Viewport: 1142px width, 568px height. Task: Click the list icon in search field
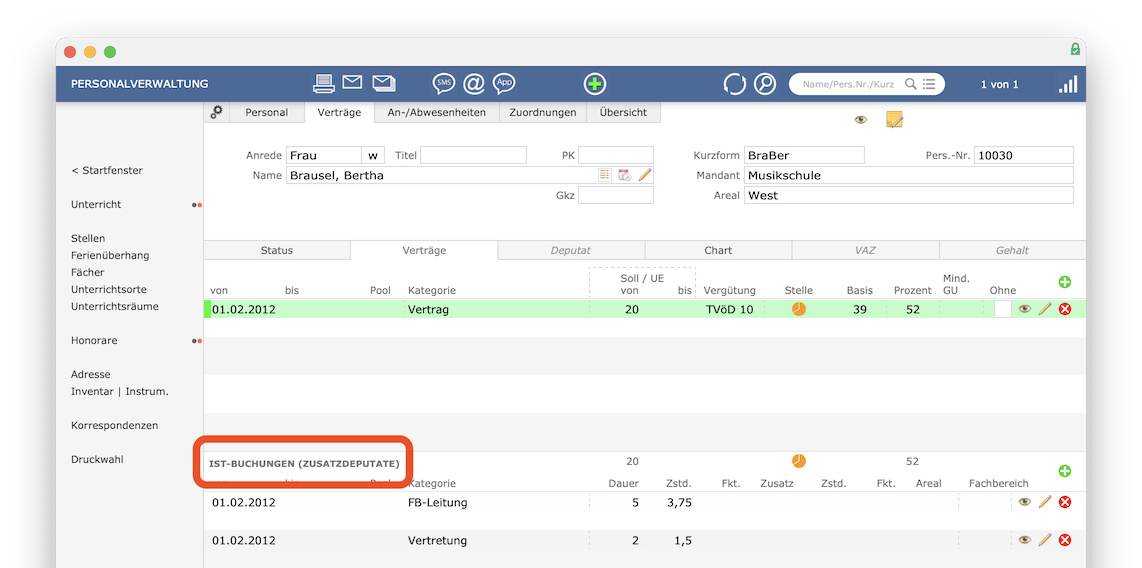tap(929, 84)
